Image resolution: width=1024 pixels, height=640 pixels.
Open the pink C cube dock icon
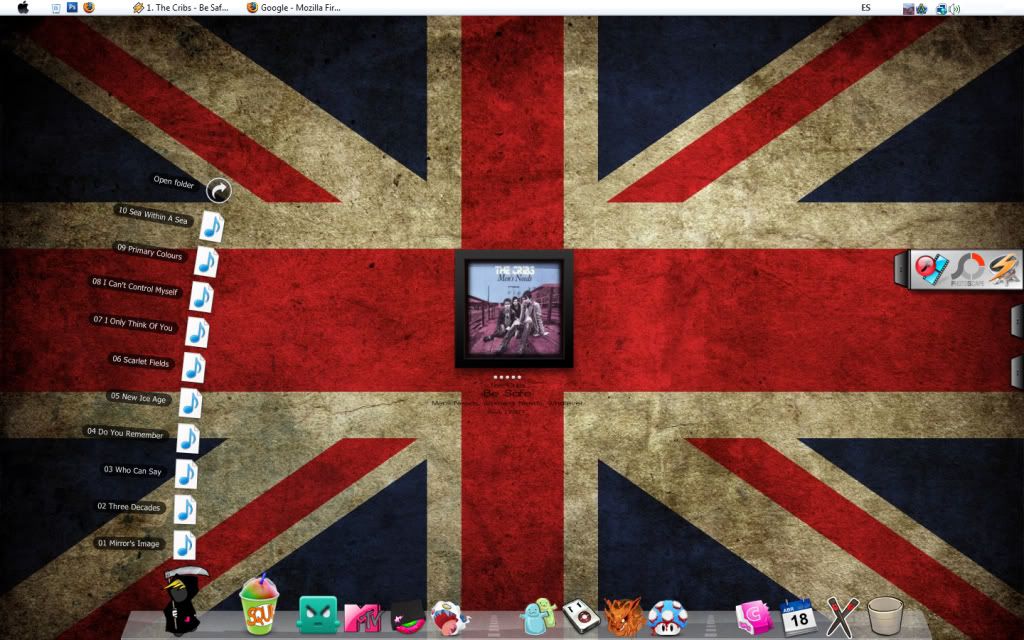tap(754, 618)
